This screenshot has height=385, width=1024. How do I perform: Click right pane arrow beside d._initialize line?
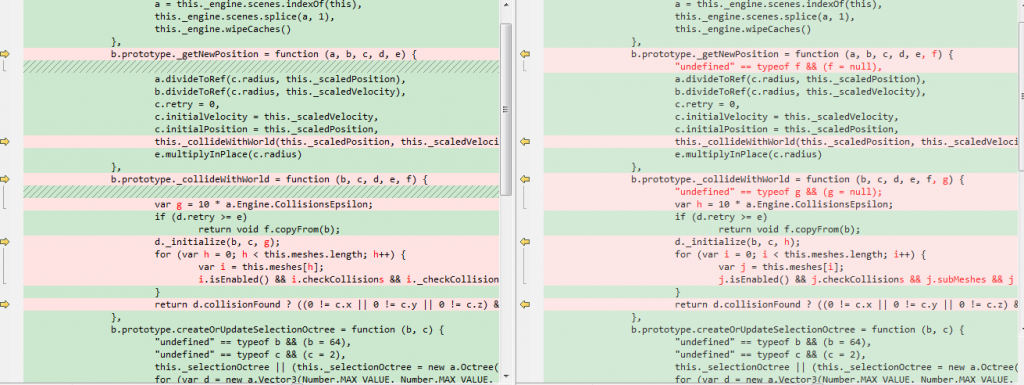(524, 242)
